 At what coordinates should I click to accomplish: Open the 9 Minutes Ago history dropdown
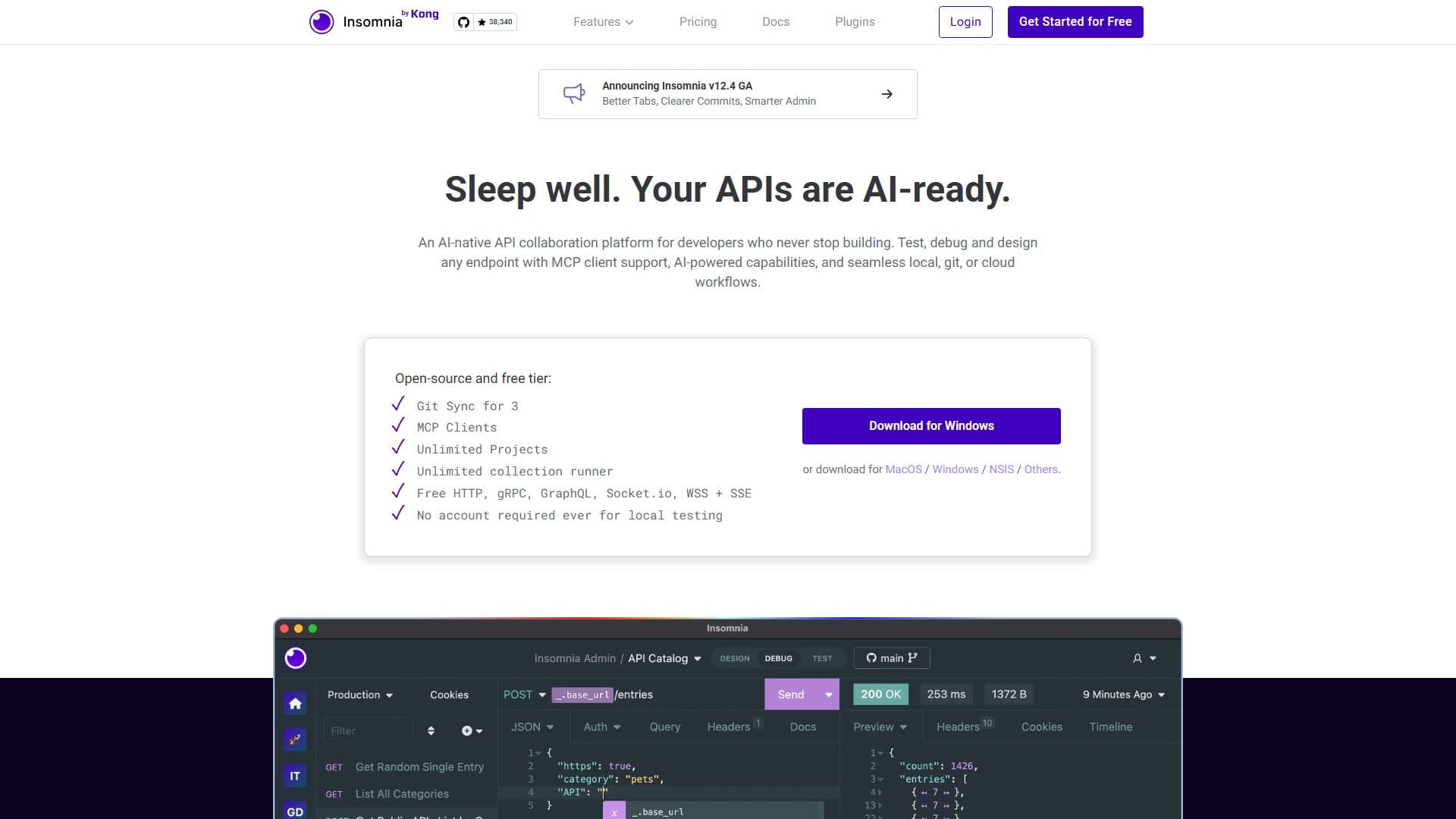(x=1124, y=695)
